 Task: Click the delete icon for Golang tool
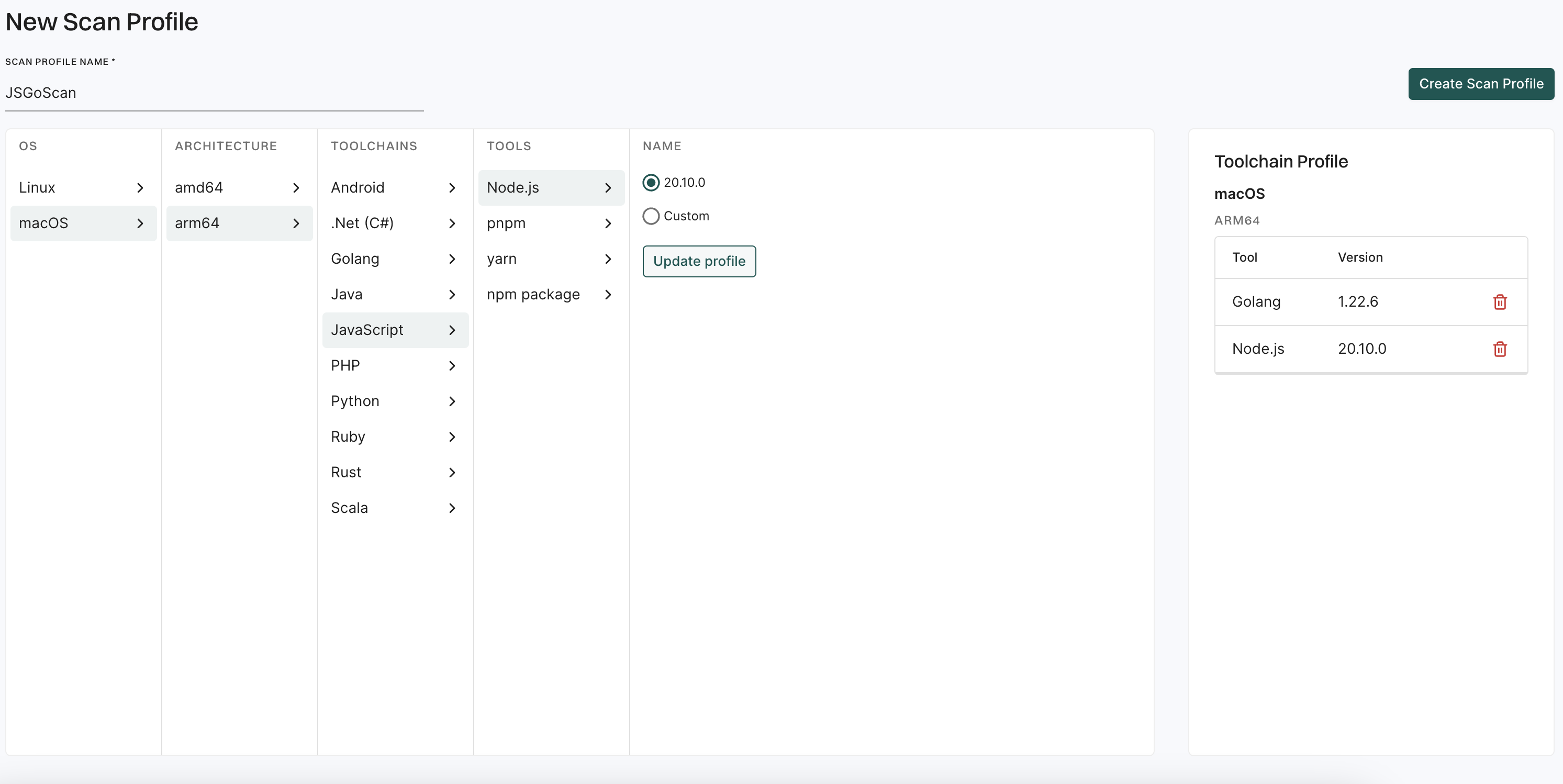[1500, 300]
